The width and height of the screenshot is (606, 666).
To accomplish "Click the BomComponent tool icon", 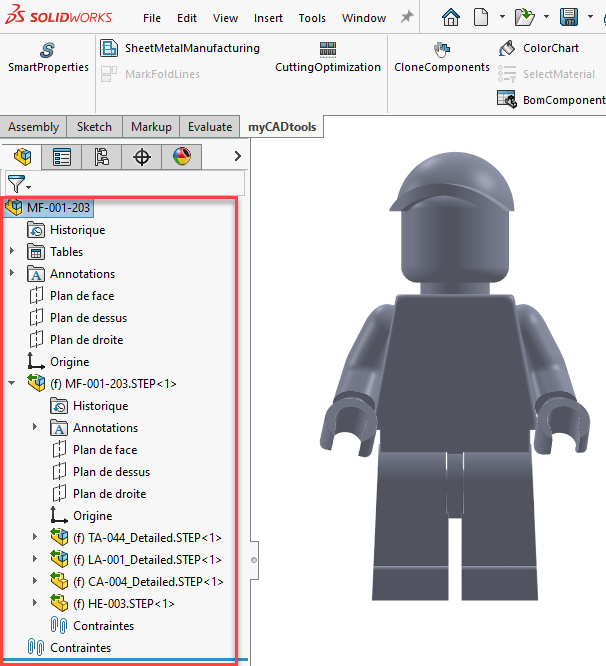I will click(x=507, y=99).
